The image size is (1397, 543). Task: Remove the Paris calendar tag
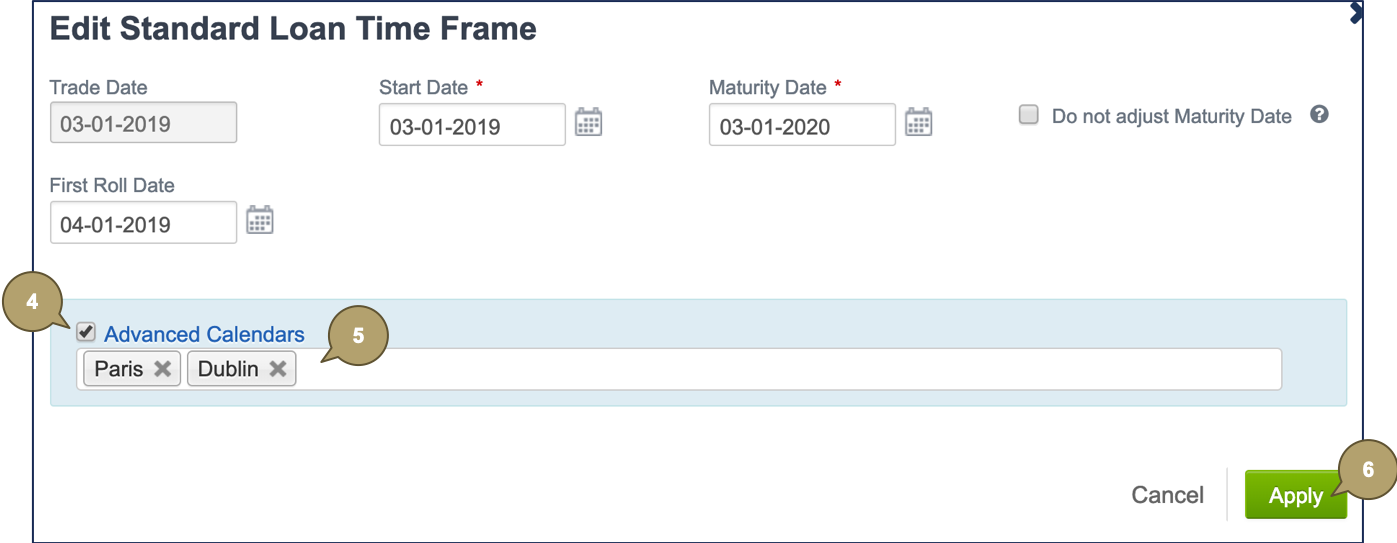pos(162,369)
